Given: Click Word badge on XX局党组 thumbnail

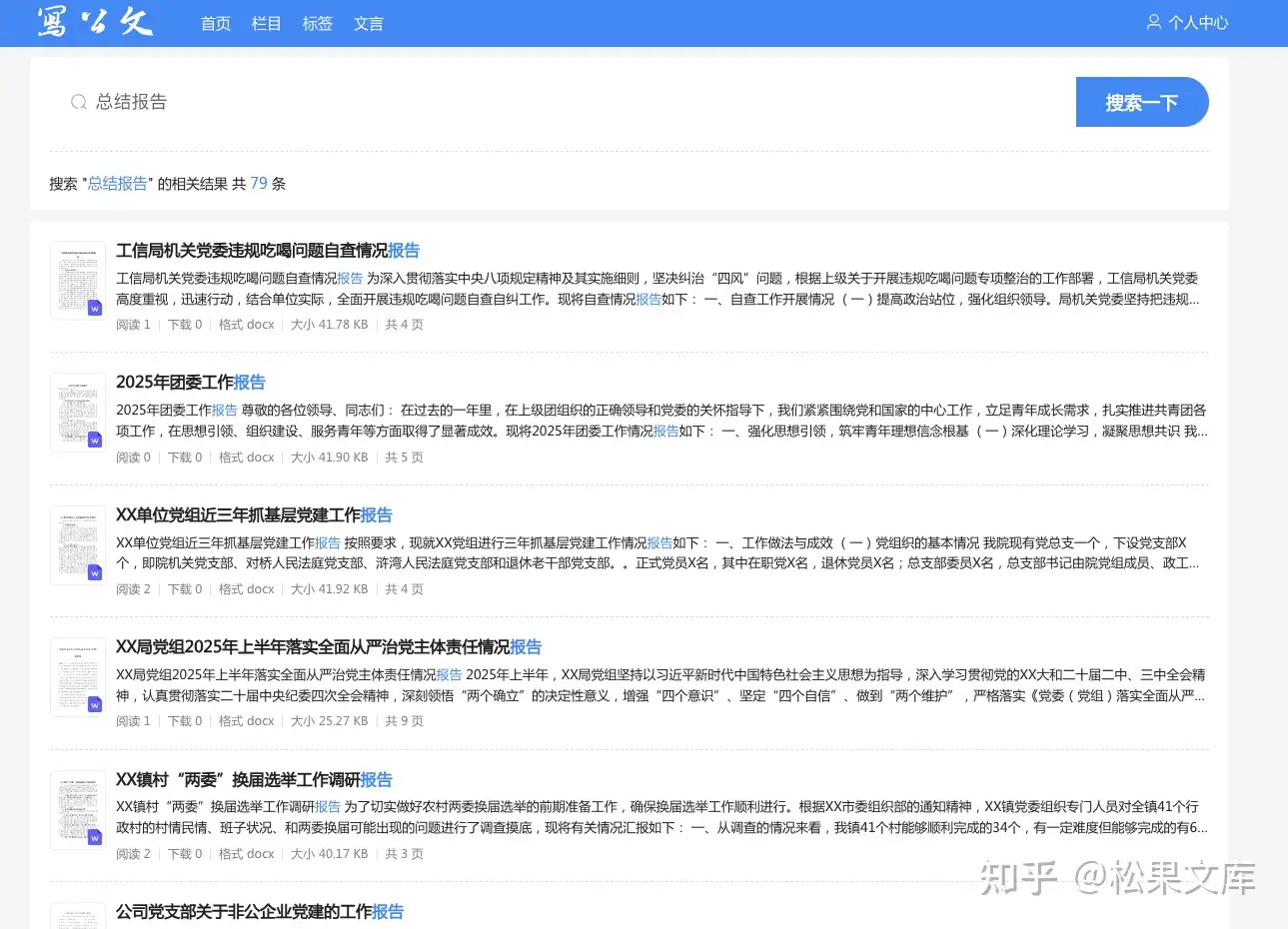Looking at the screenshot, I should pyautogui.click(x=95, y=704).
